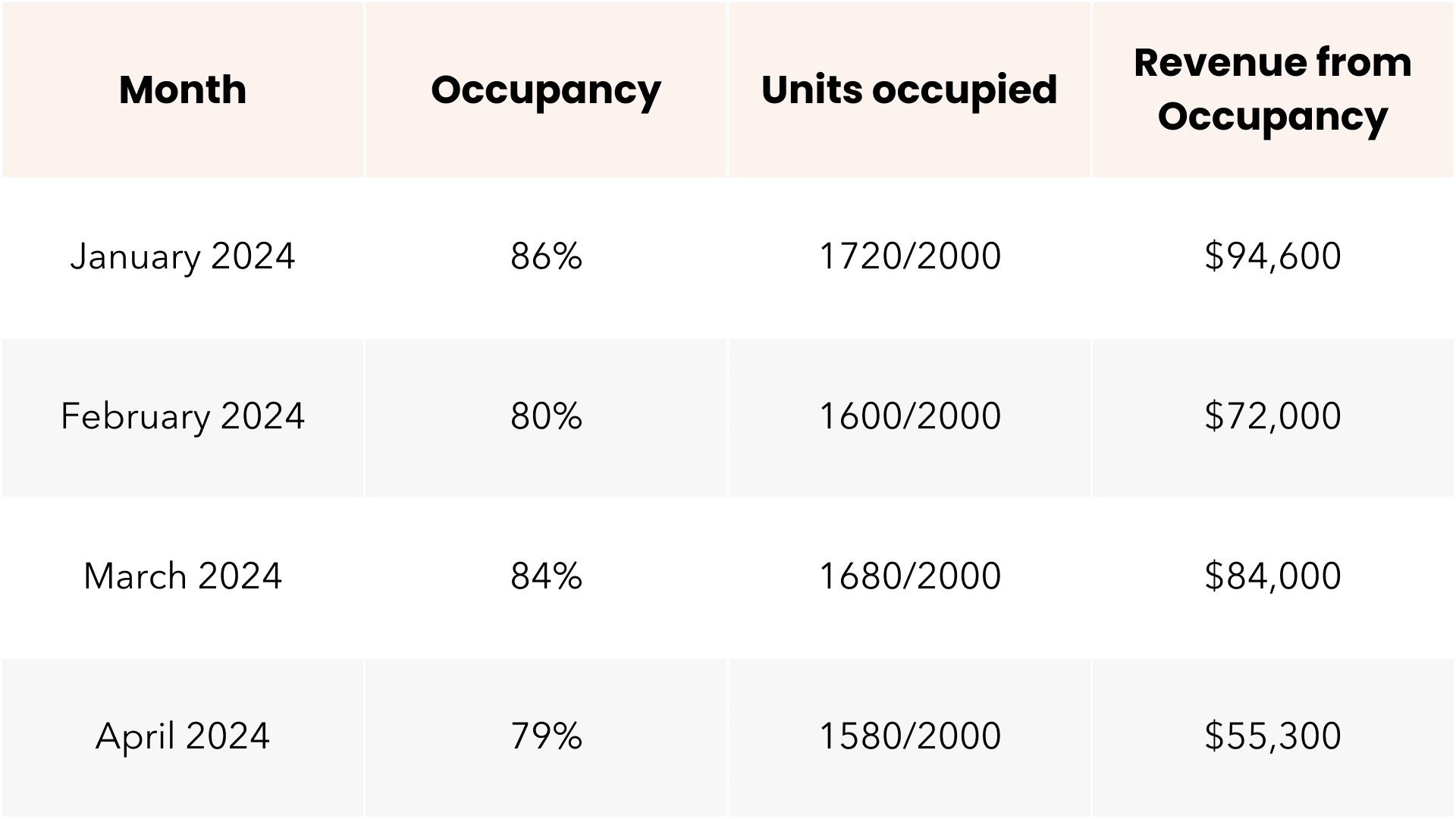Image resolution: width=1456 pixels, height=819 pixels.
Task: Click the January 2024 cell
Action: [183, 256]
